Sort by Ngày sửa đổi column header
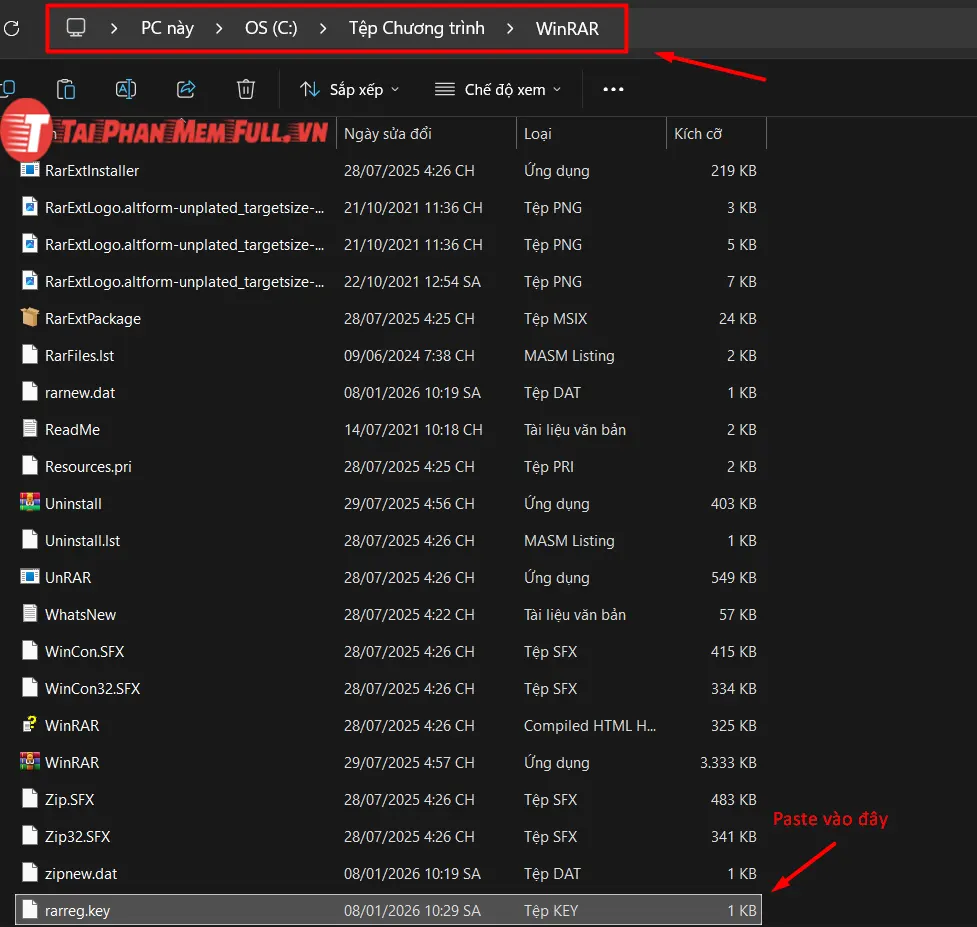Viewport: 977px width, 927px height. click(388, 133)
